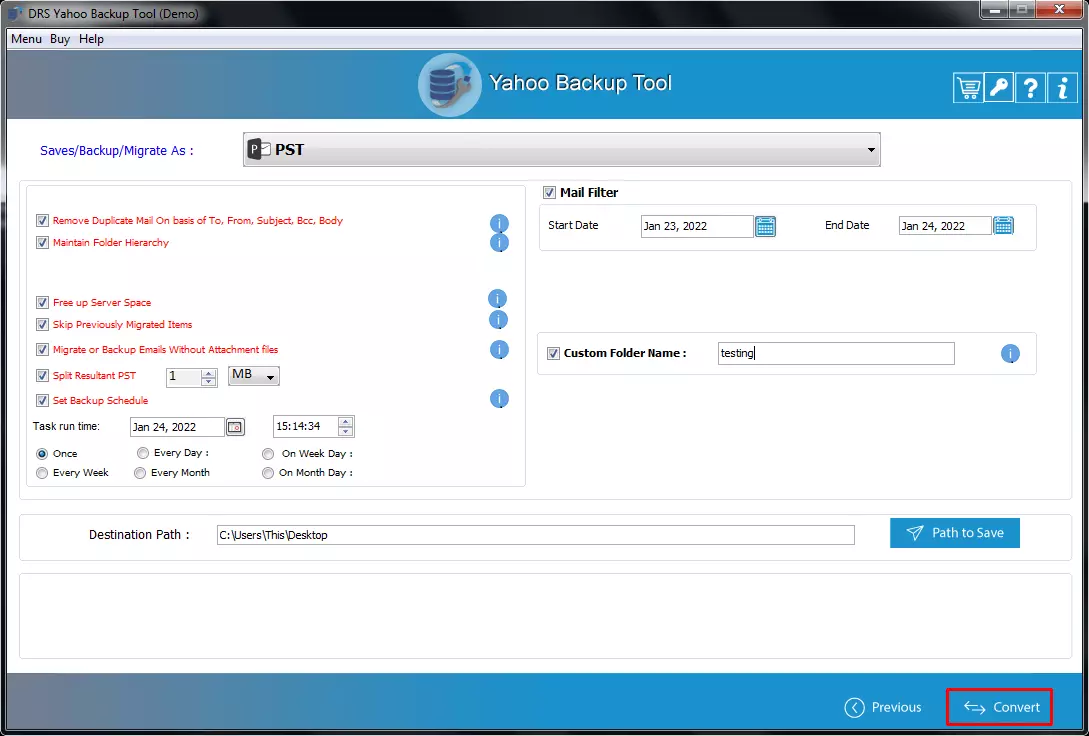Click the Yahoo Backup Tool logo
The image size is (1089, 736).
(449, 85)
